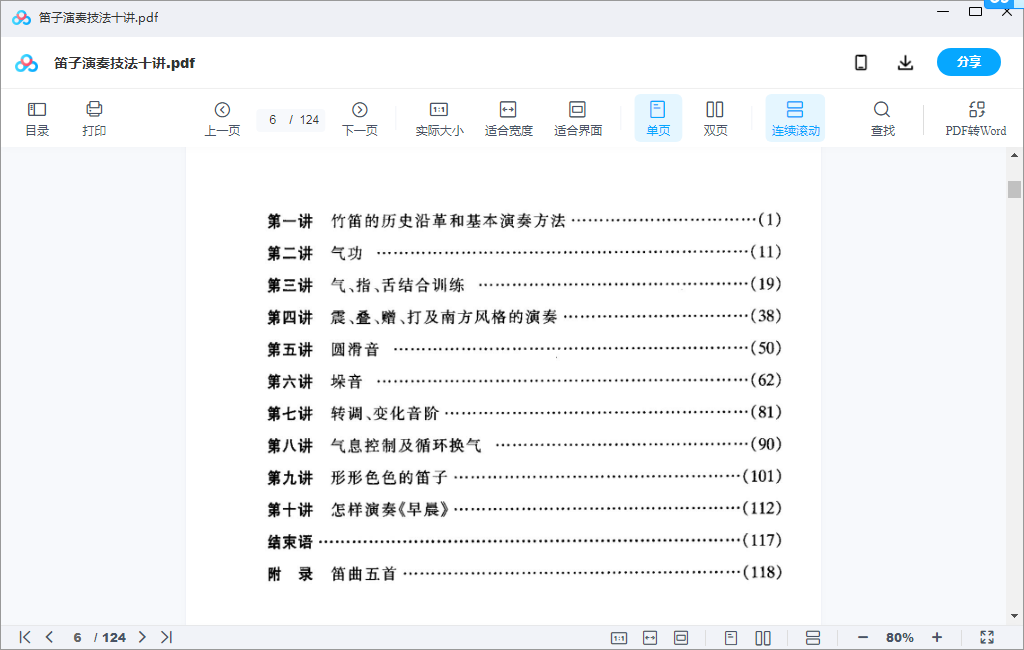Click the page number field in toolbar
The height and width of the screenshot is (650, 1024).
pos(273,120)
